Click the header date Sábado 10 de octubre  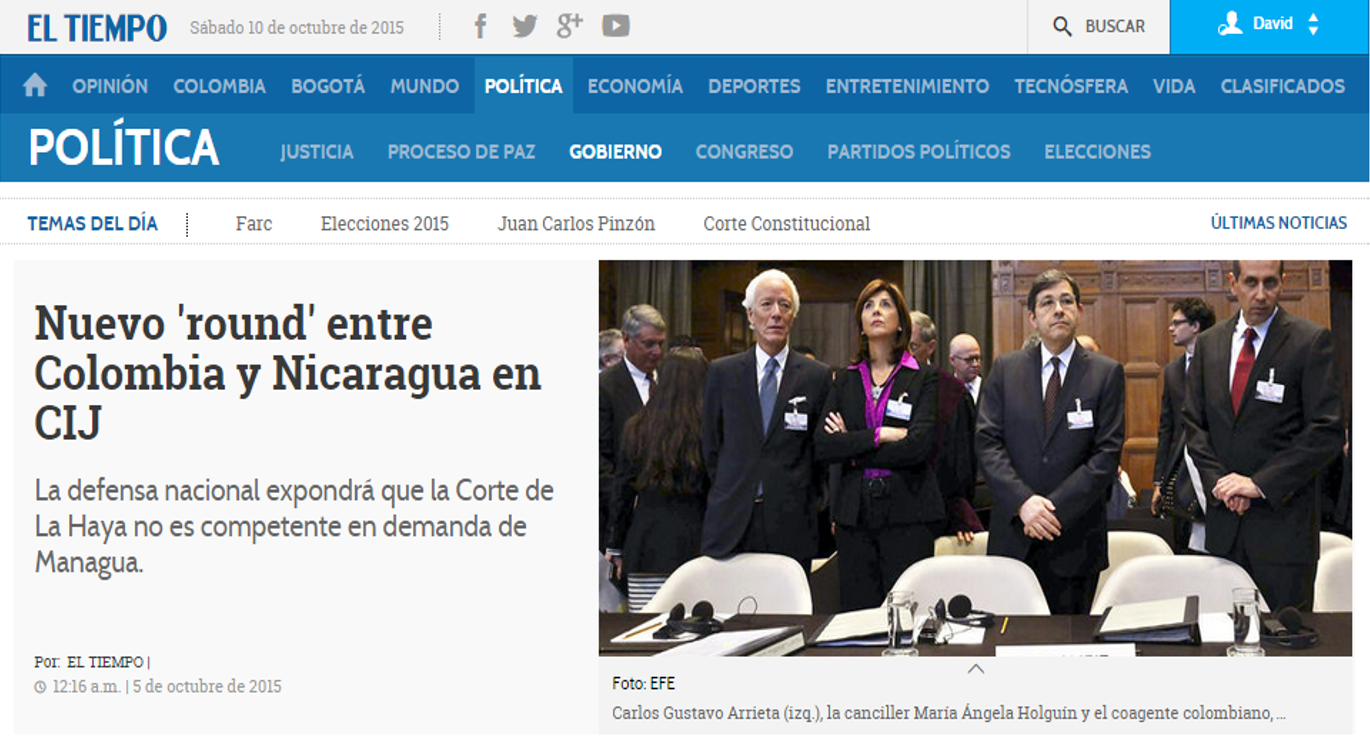[297, 28]
